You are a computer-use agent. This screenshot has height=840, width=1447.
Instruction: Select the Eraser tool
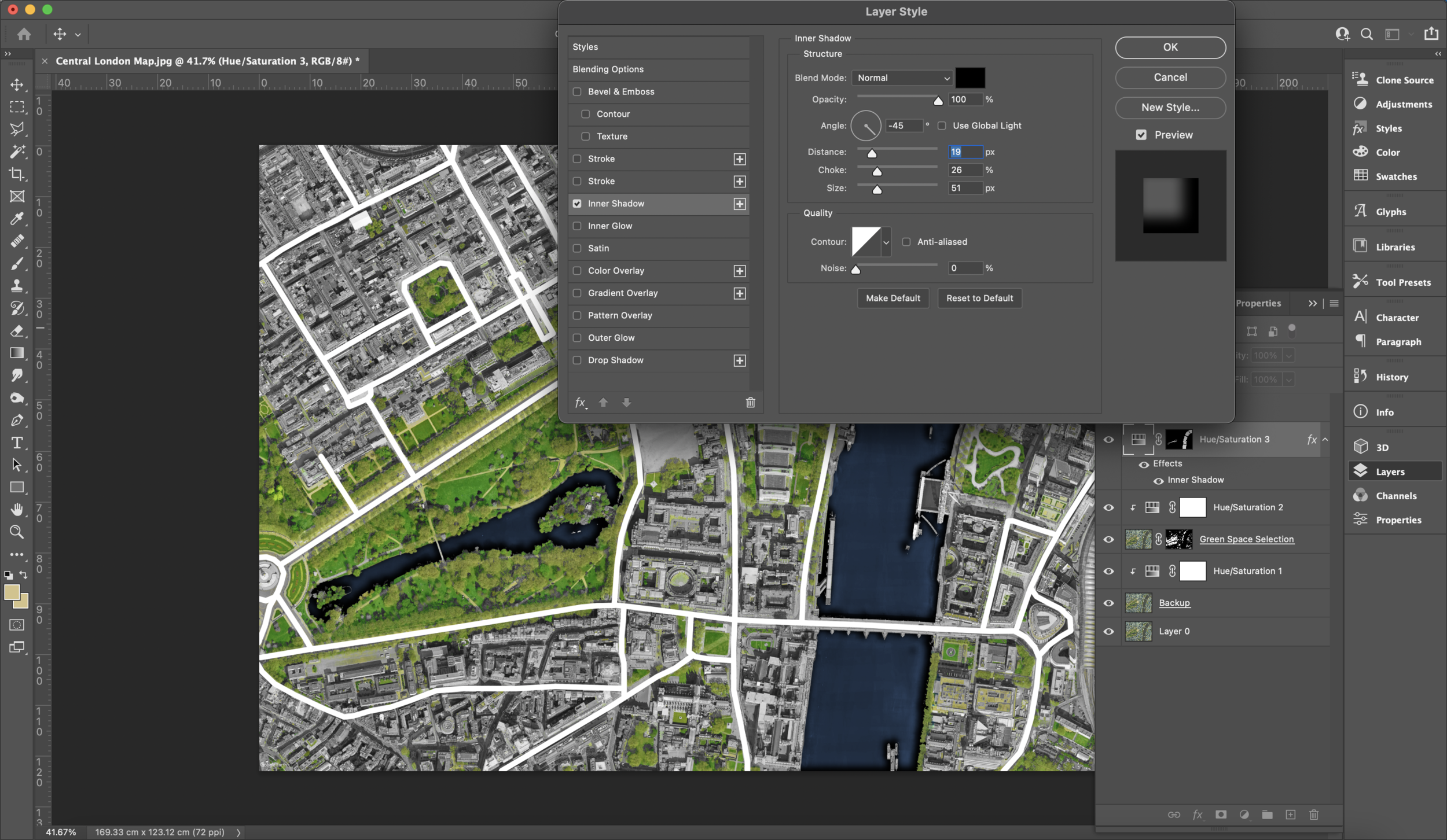pyautogui.click(x=17, y=330)
